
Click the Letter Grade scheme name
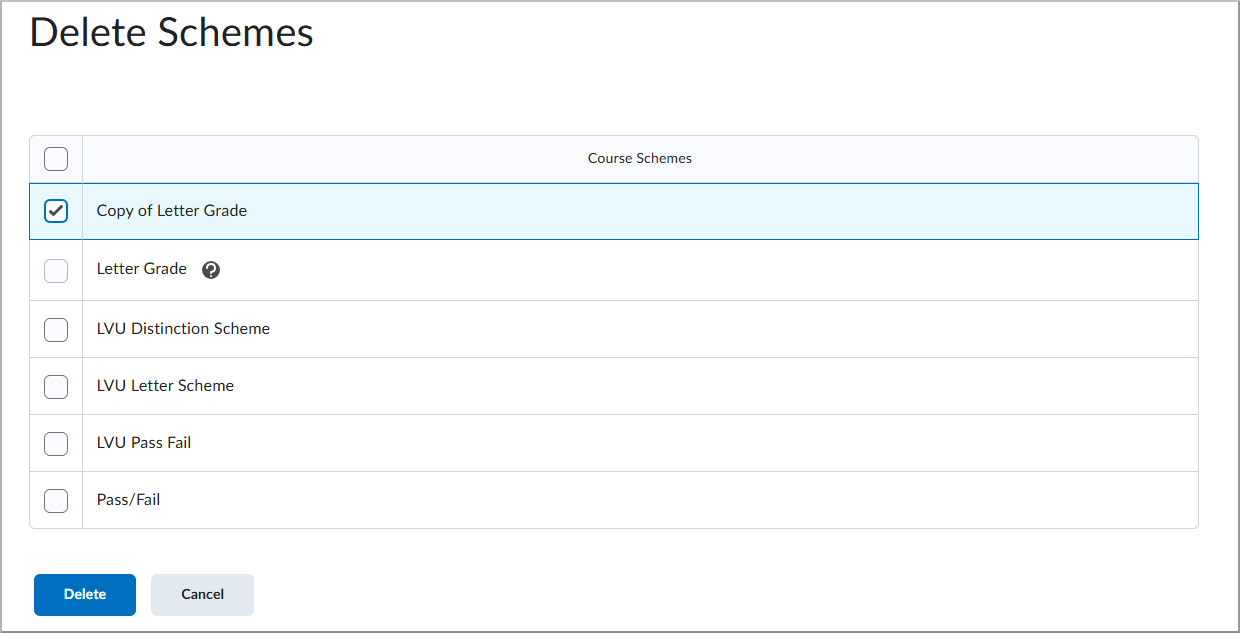coord(142,269)
